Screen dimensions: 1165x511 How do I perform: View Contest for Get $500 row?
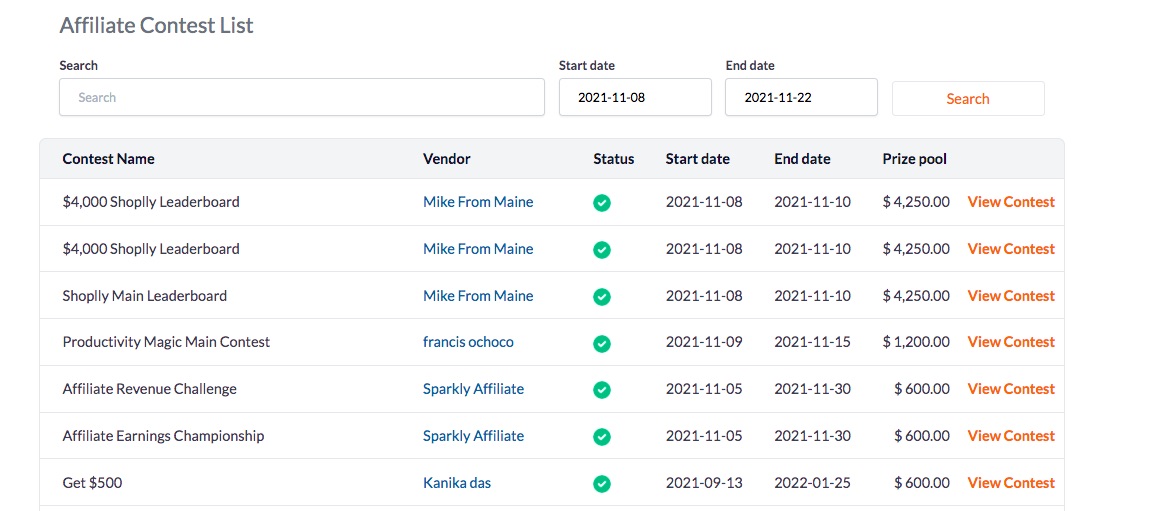[1011, 483]
